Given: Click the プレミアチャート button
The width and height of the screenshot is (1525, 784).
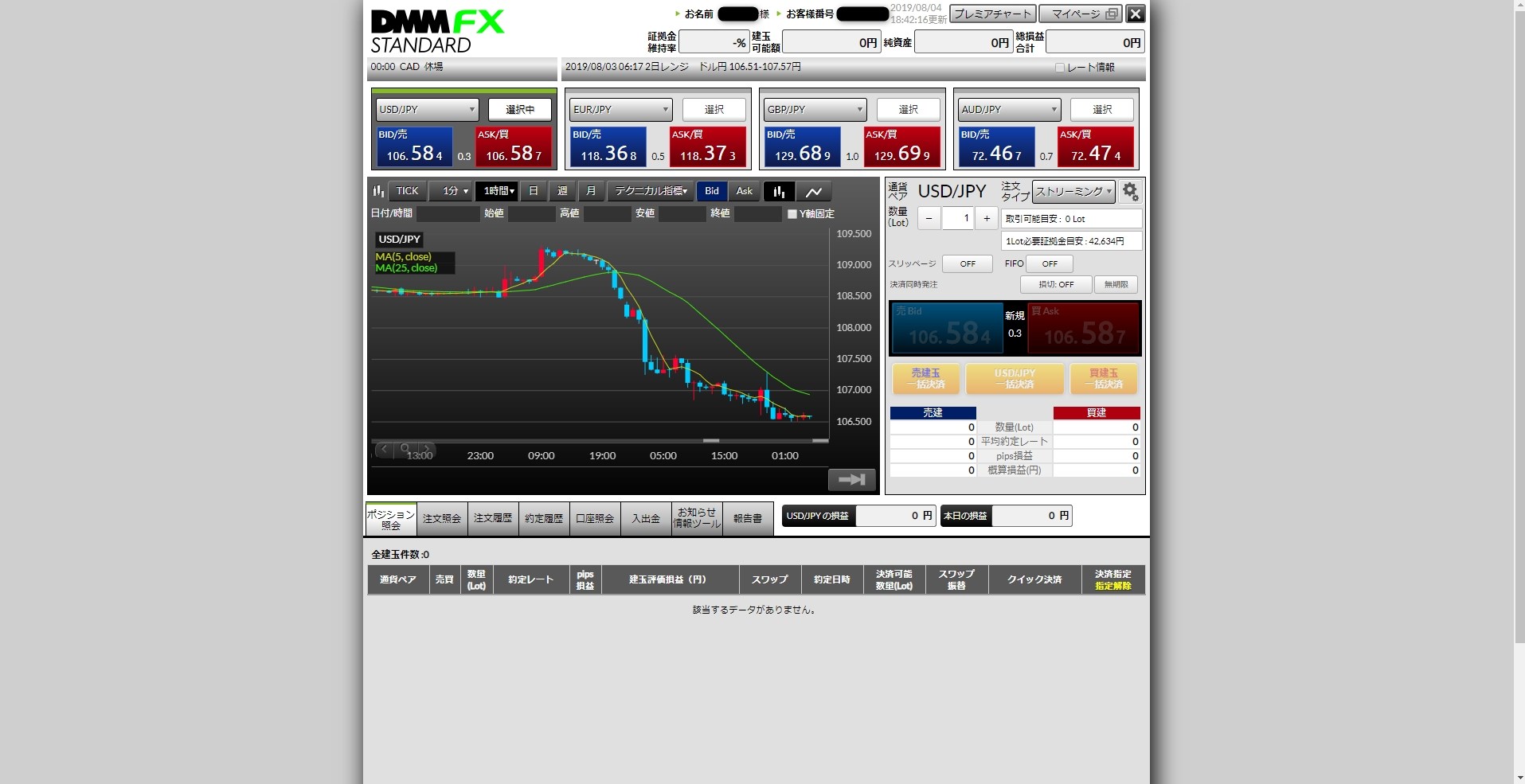Looking at the screenshot, I should [992, 14].
